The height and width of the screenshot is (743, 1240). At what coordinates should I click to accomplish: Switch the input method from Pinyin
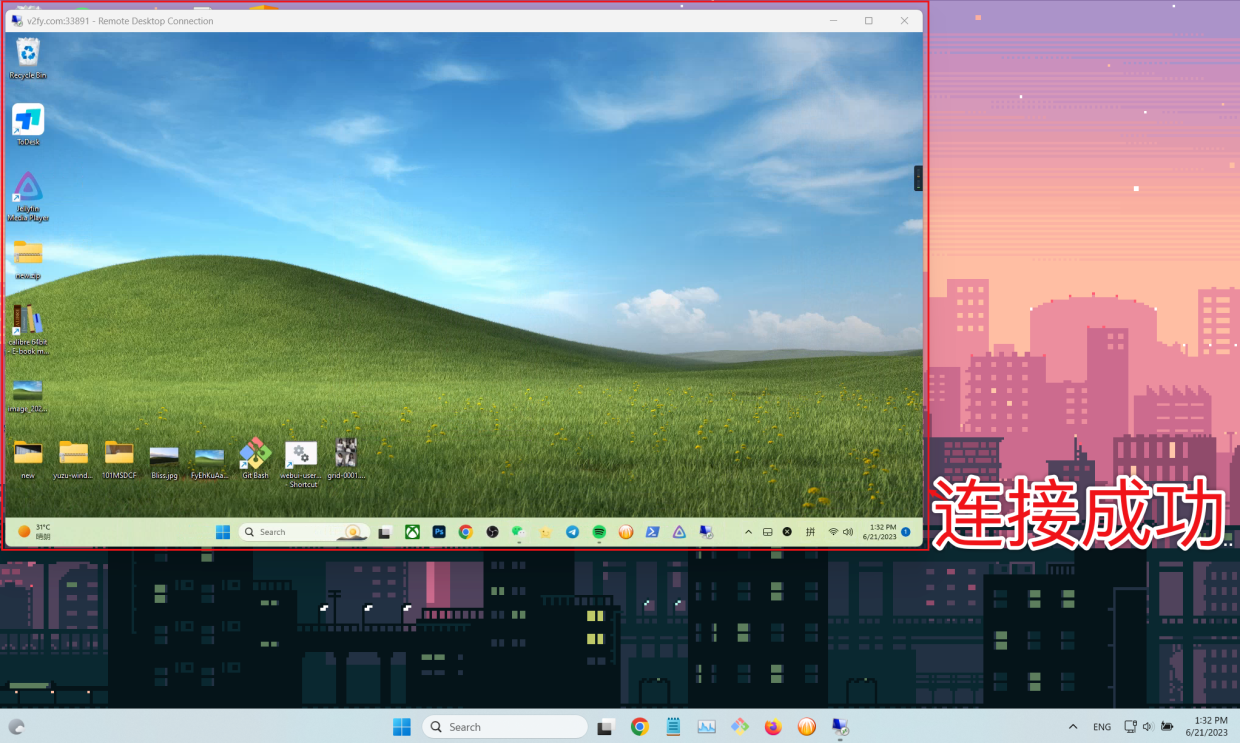coord(809,531)
